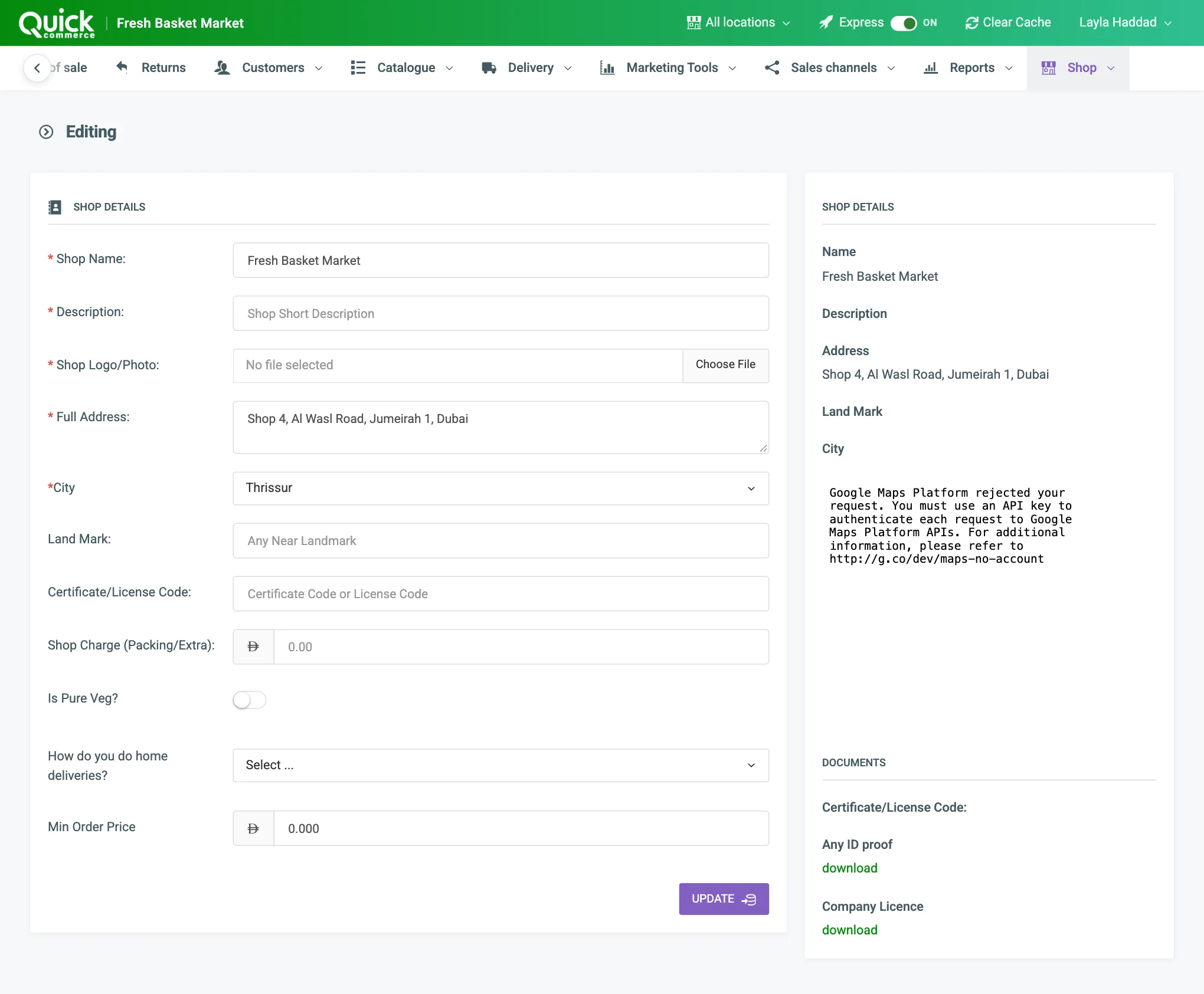Screen dimensions: 1204x994
Task: Click the Certificate/License Code input field
Action: tap(501, 593)
